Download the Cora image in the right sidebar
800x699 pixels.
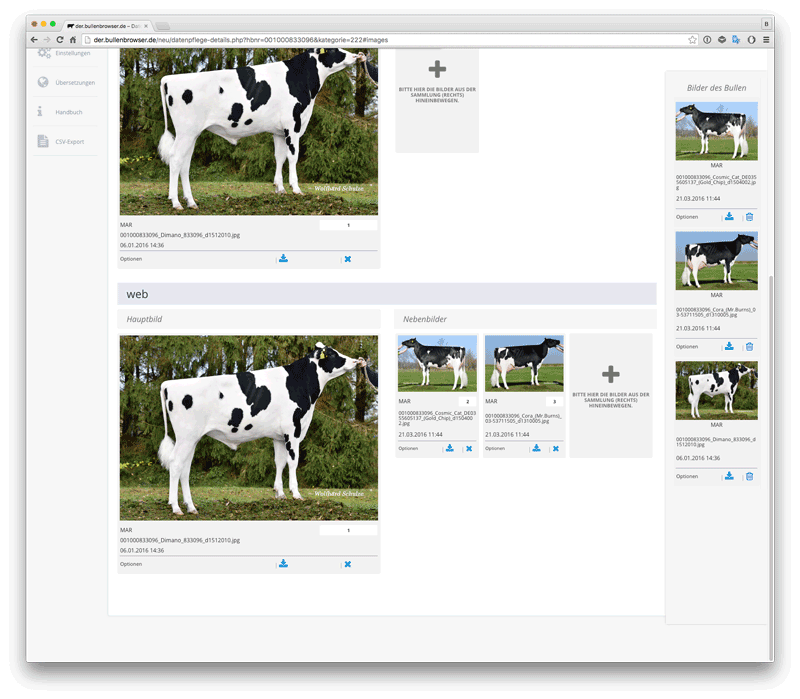pos(729,346)
